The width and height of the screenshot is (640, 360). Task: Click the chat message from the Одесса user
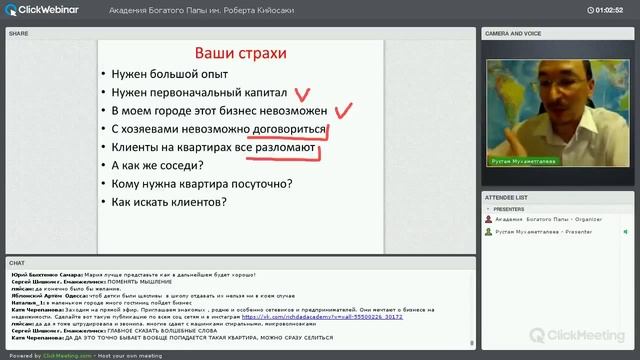153,296
